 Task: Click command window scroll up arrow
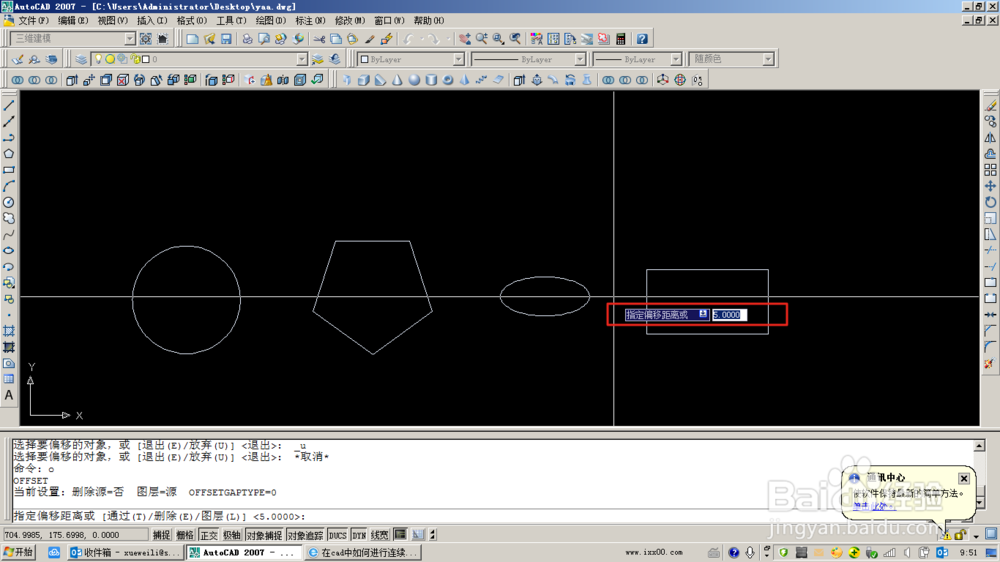point(980,445)
